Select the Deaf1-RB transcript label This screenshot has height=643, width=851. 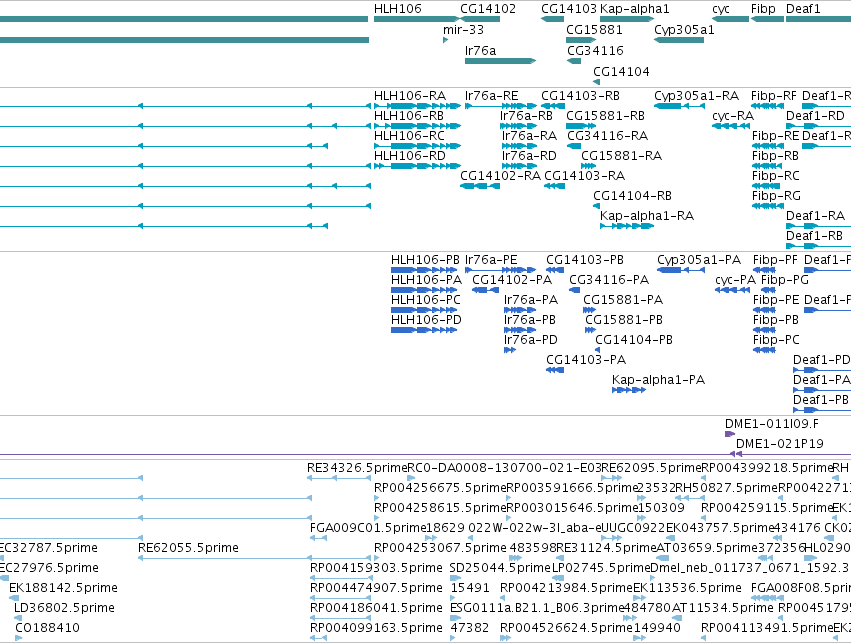pos(814,236)
